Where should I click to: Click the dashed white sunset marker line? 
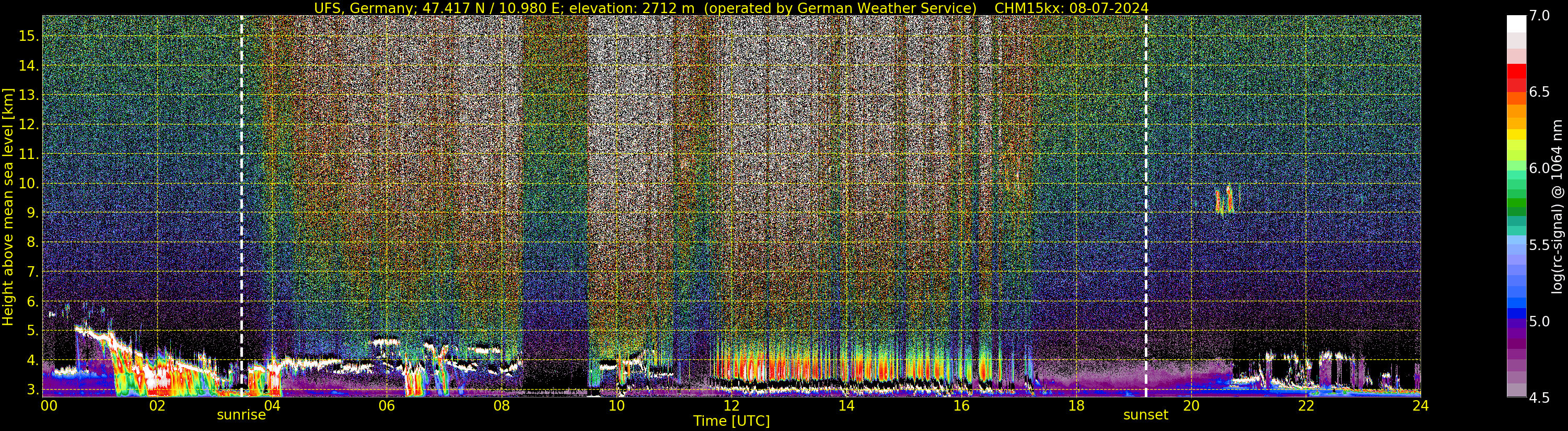[x=1146, y=207]
